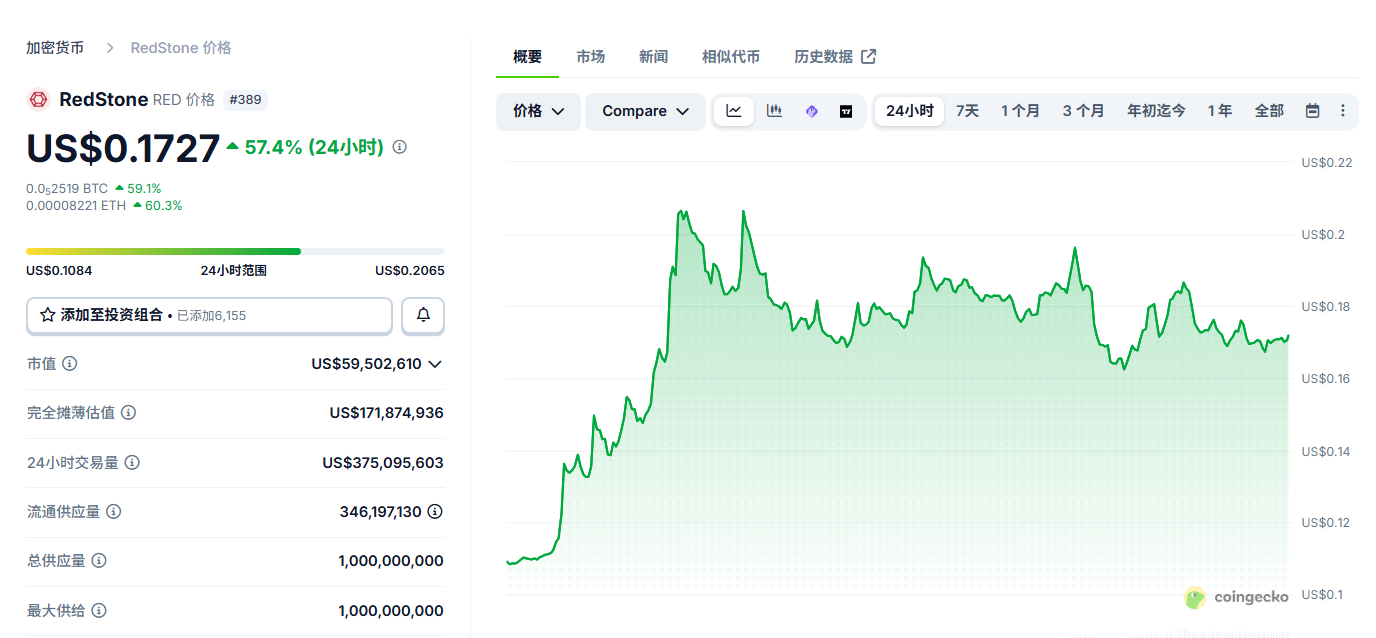Viewport: 1376px width, 638px height.
Task: Click US$0.12 axis label
Action: 1326,523
